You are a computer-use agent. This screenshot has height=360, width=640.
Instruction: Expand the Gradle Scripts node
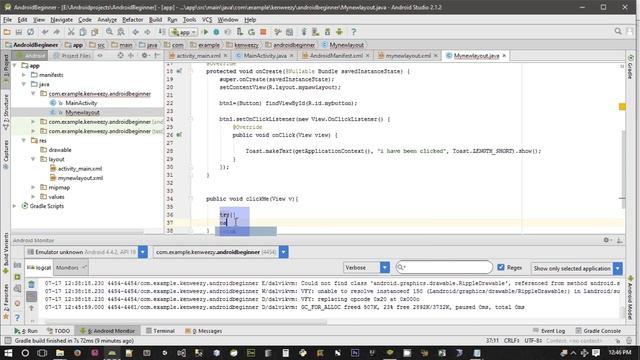coord(15,206)
